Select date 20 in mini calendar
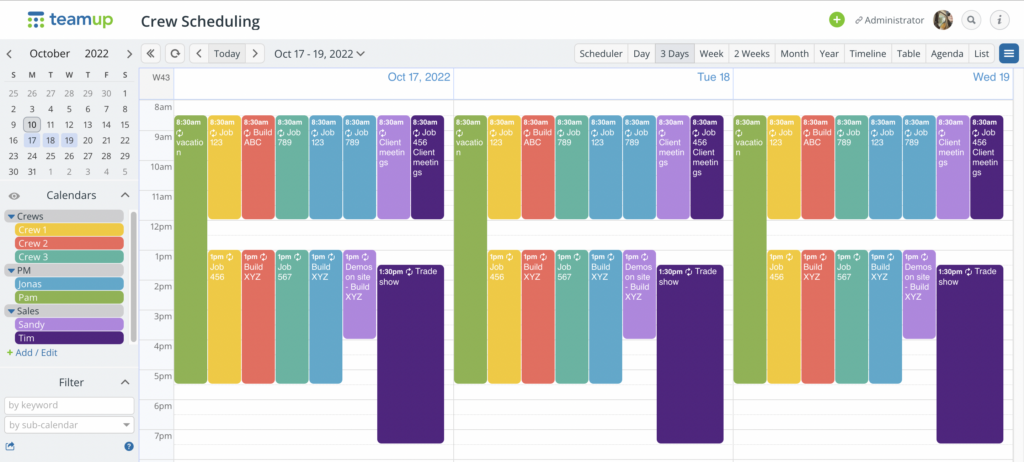Image resolution: width=1024 pixels, height=462 pixels. coord(88,140)
